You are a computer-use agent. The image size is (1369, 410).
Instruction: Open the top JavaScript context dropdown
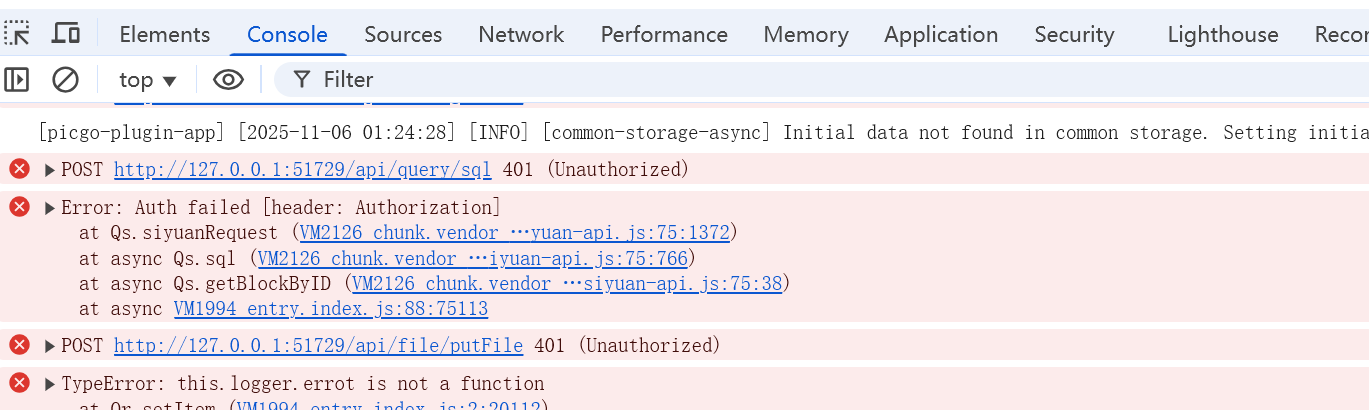(147, 80)
